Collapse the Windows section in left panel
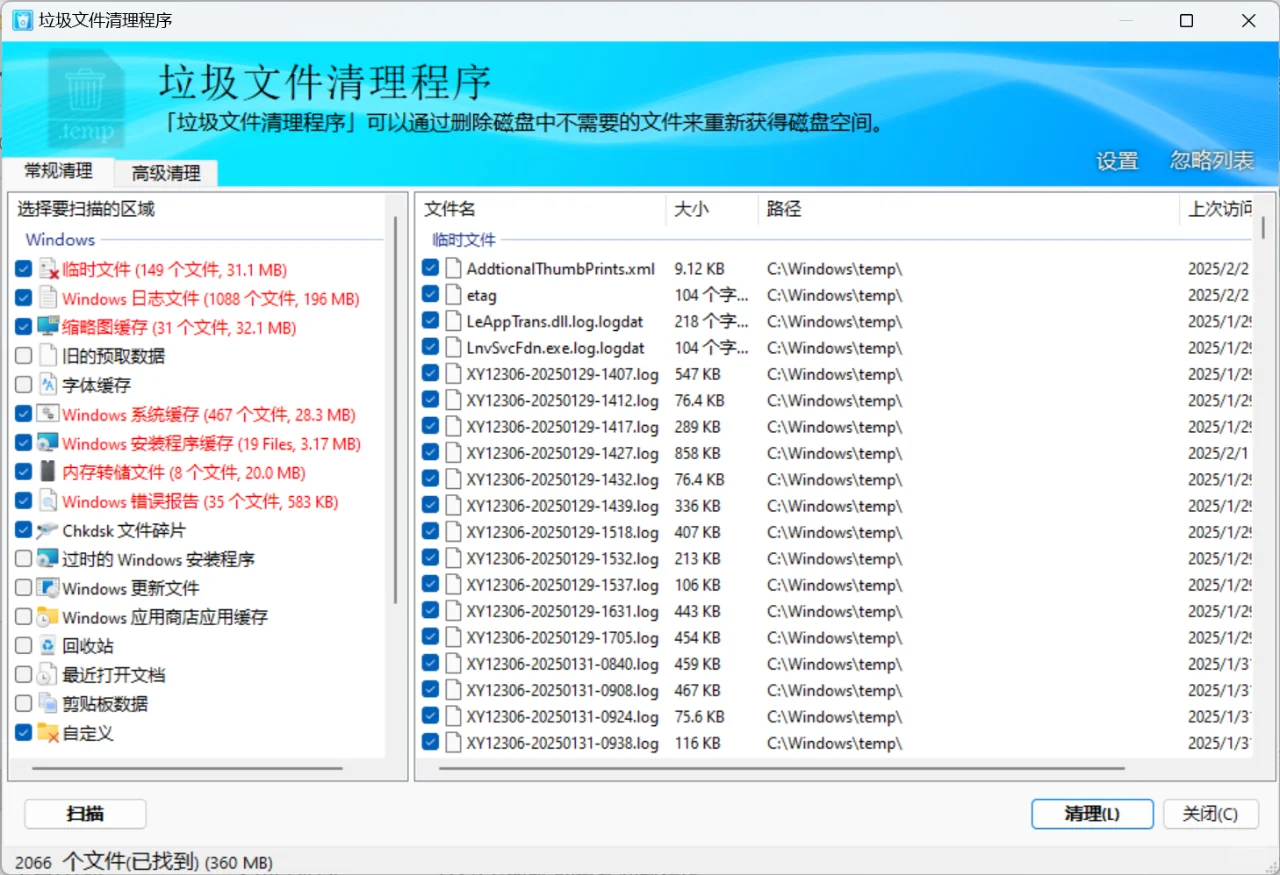This screenshot has height=875, width=1280. point(59,240)
